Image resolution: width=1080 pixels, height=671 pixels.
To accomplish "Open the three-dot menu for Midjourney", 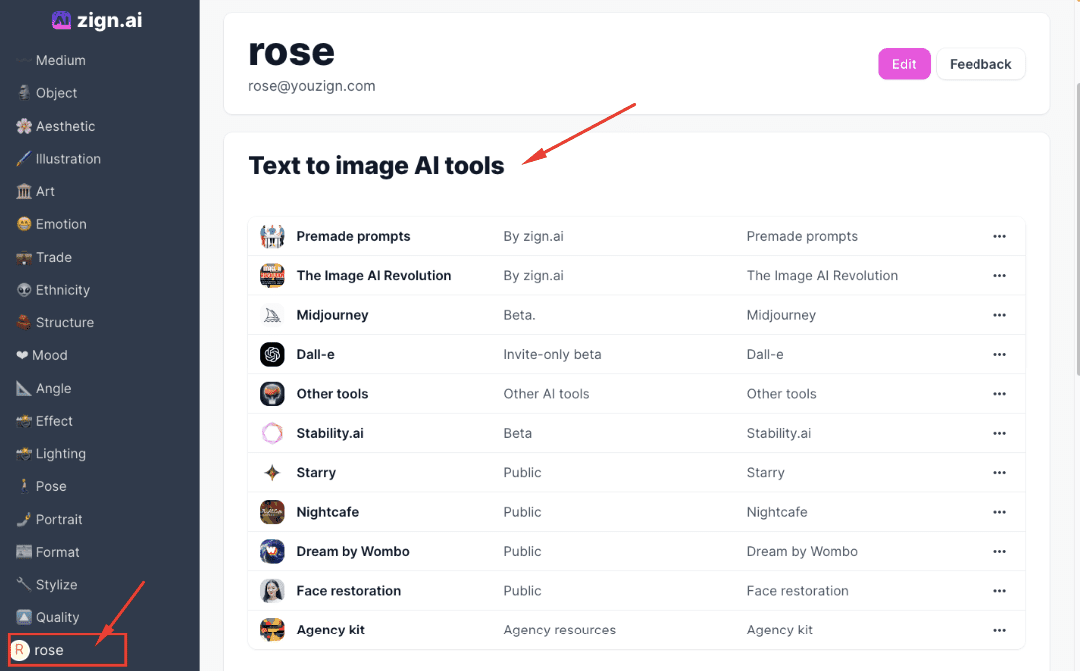I will [999, 315].
